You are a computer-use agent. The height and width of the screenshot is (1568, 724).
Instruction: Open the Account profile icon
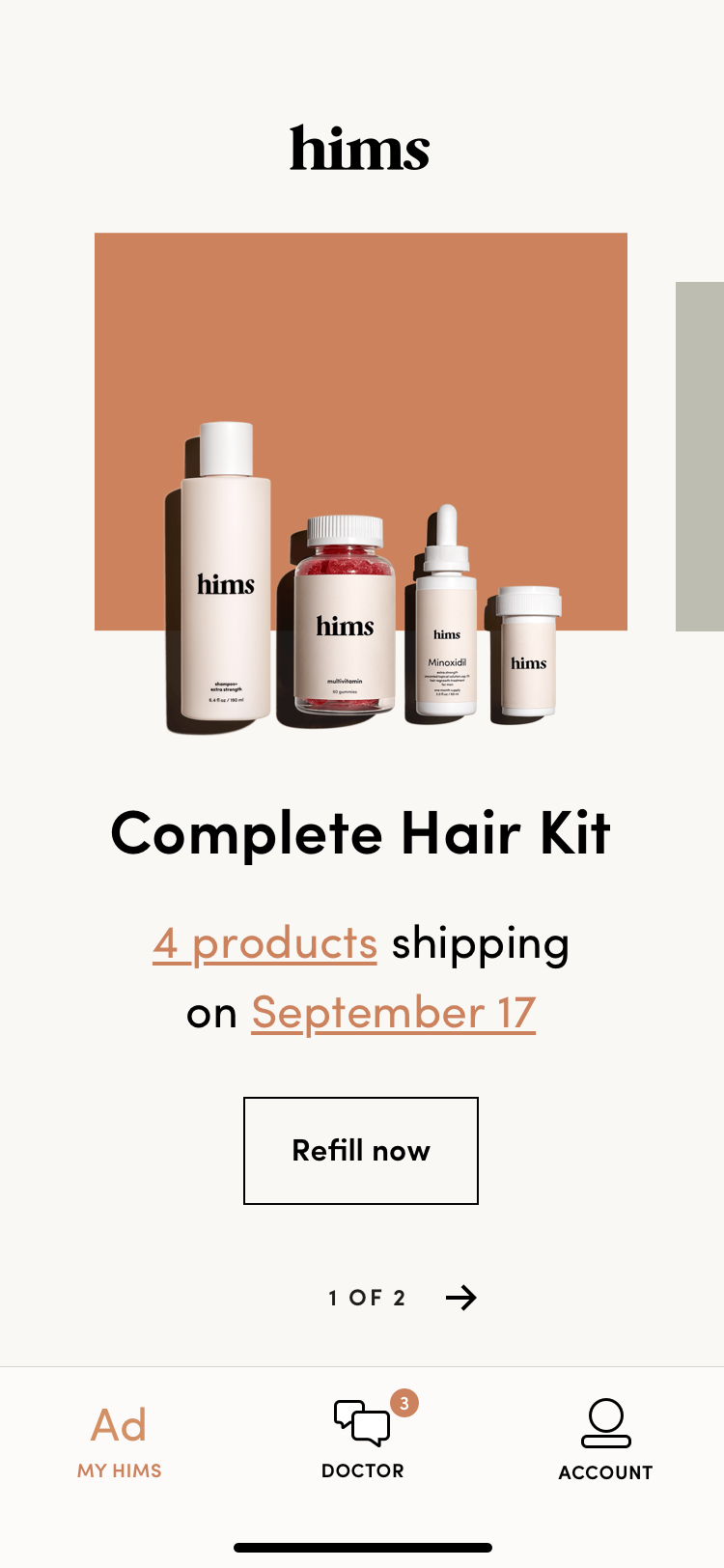tap(605, 1423)
